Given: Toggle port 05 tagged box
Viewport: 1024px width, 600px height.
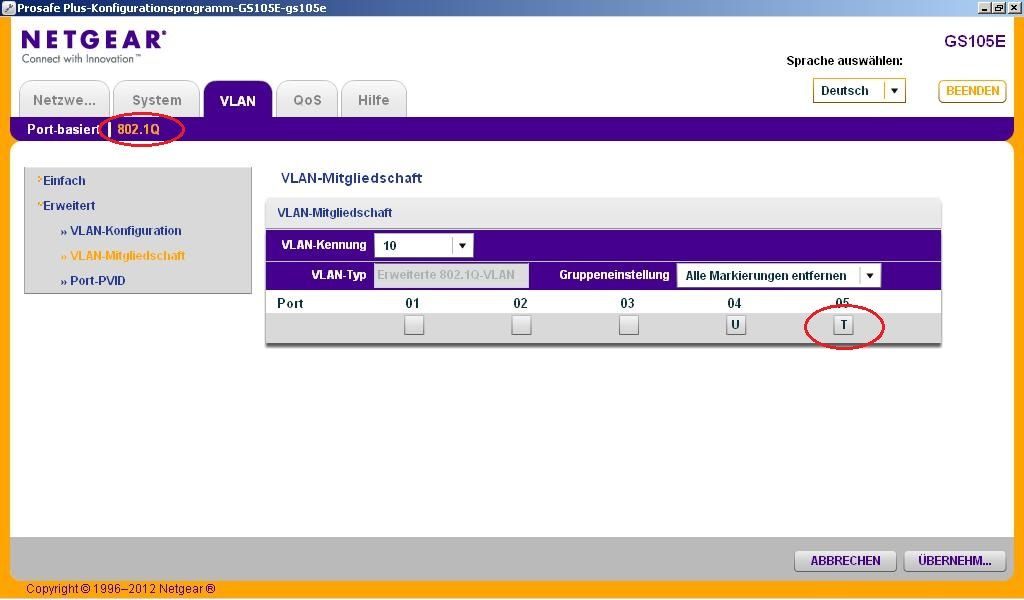Looking at the screenshot, I should click(x=843, y=324).
